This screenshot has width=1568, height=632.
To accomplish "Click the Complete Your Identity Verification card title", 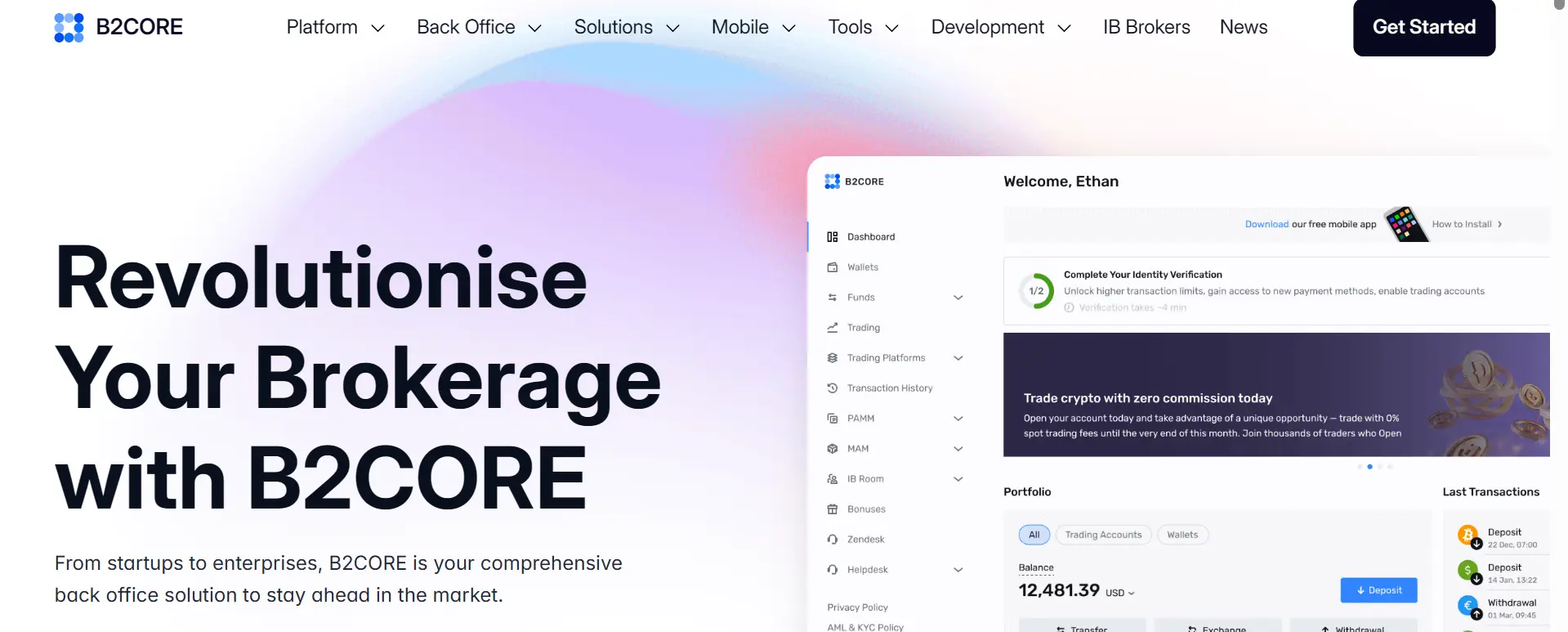I will pyautogui.click(x=1142, y=275).
